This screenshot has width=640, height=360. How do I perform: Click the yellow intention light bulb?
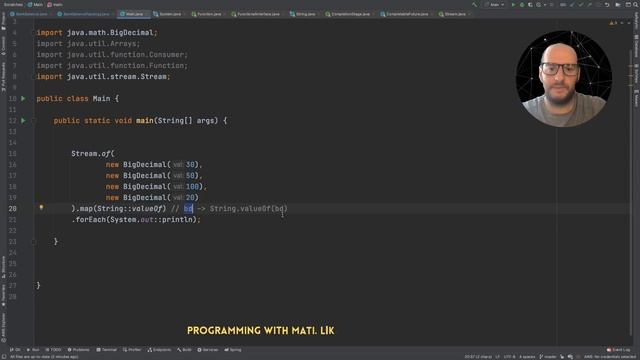[41, 208]
